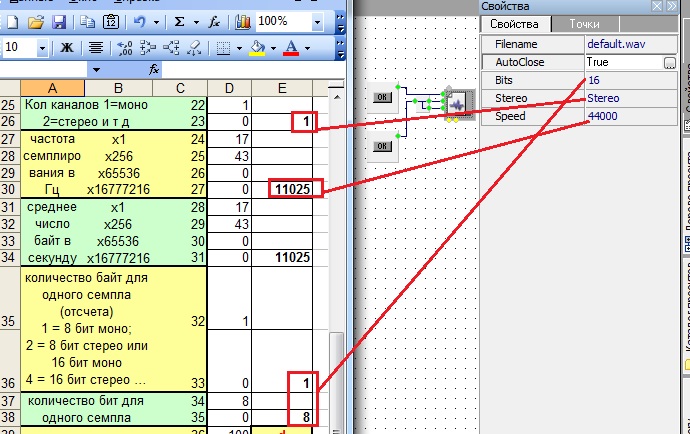Click the AutoClose ellipsis button

[x=669, y=62]
